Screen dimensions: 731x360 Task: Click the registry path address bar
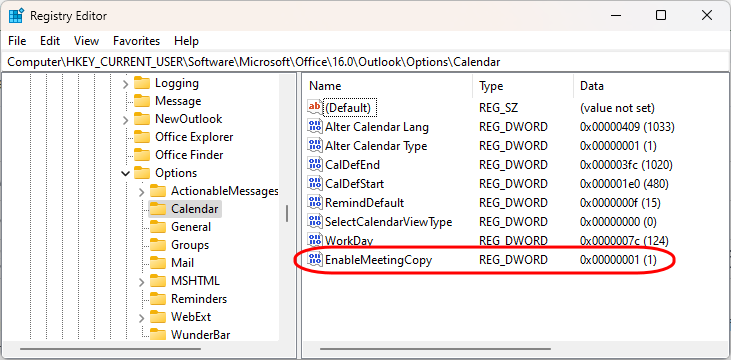coord(366,62)
